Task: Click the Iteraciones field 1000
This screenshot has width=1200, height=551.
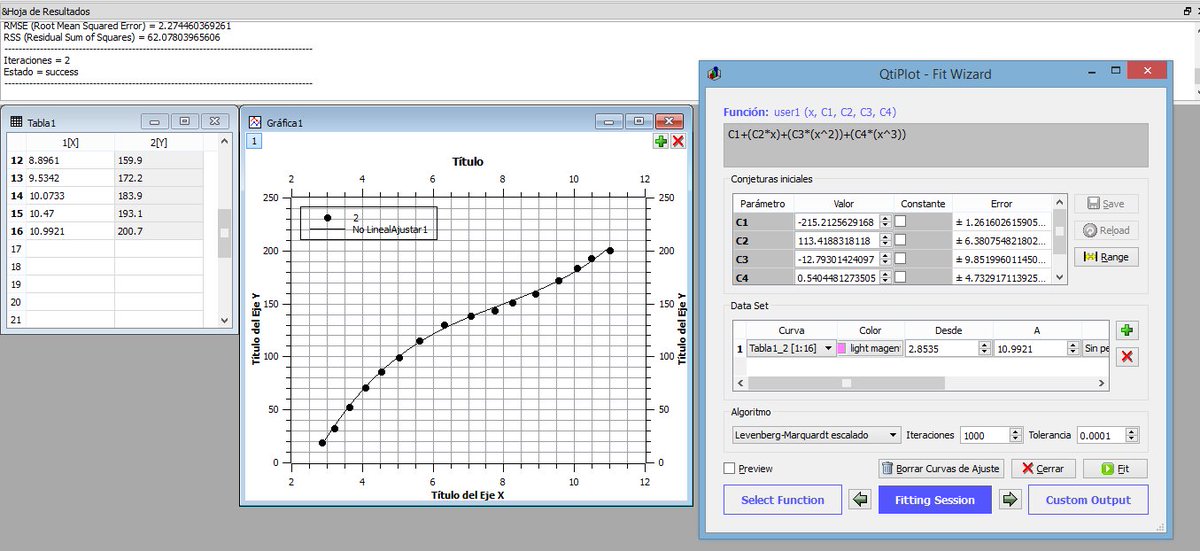Action: 985,435
